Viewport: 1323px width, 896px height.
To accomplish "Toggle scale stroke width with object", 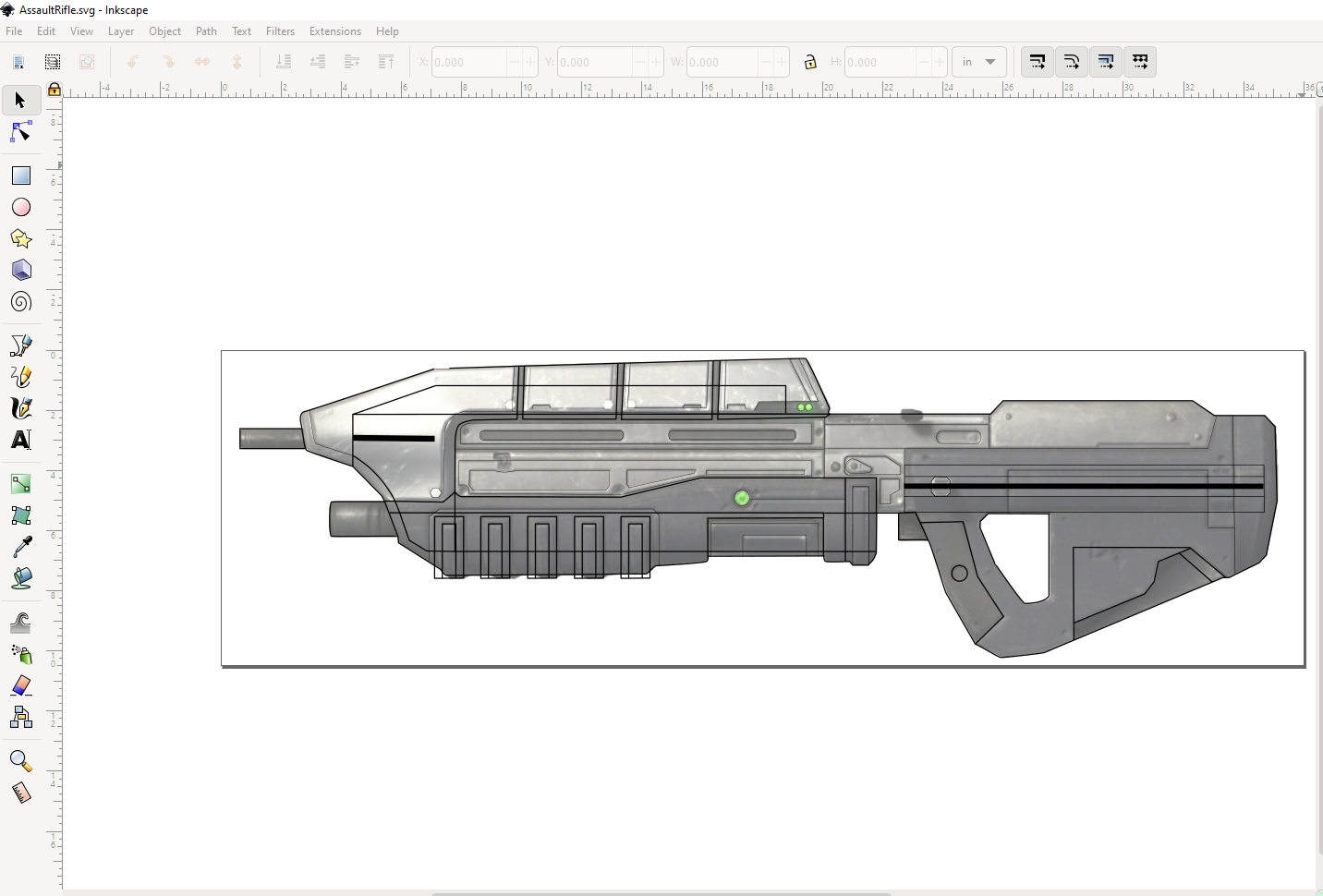I will (x=1038, y=62).
